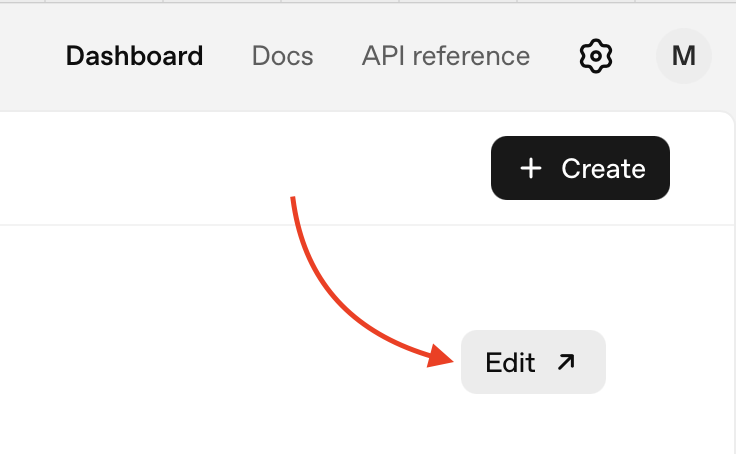Image resolution: width=736 pixels, height=454 pixels.
Task: Go to the API reference page
Action: 445,56
